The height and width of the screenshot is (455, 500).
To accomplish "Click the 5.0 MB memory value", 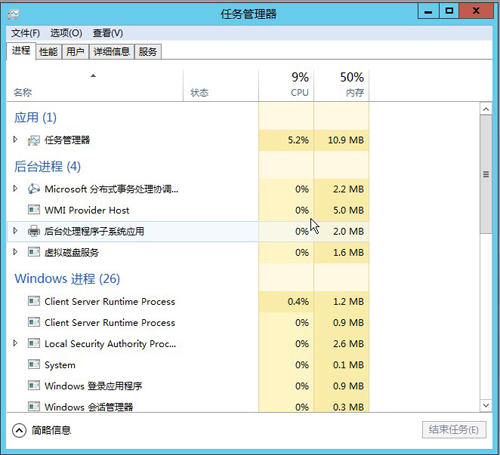I will 348,210.
